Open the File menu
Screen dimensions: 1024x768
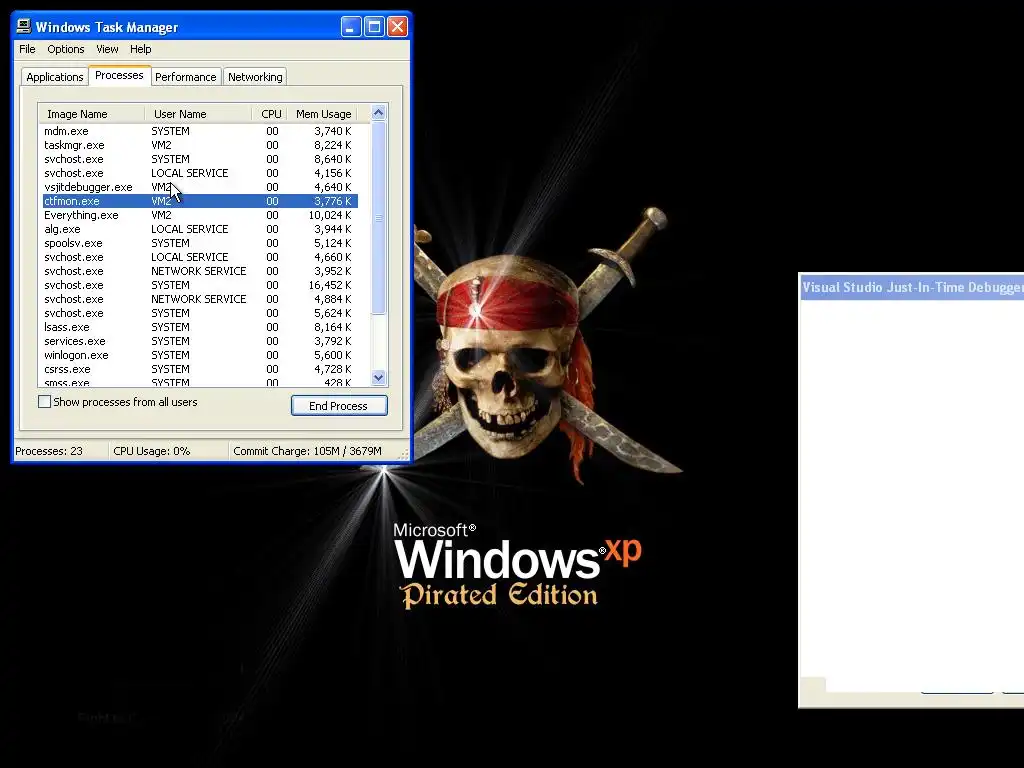click(27, 49)
